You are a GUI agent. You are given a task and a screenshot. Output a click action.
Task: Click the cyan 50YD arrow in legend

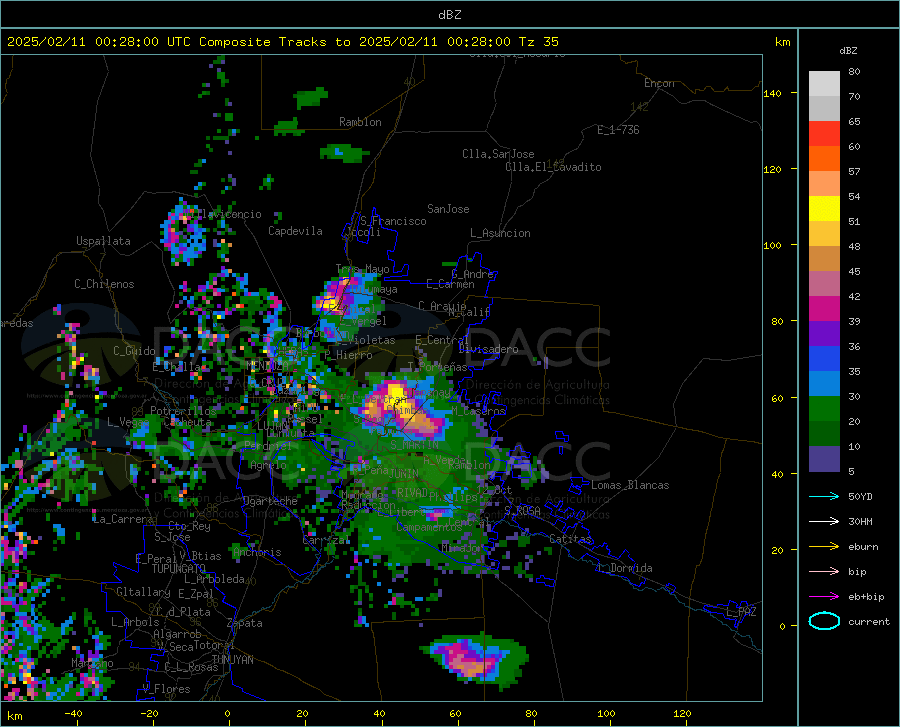click(824, 496)
